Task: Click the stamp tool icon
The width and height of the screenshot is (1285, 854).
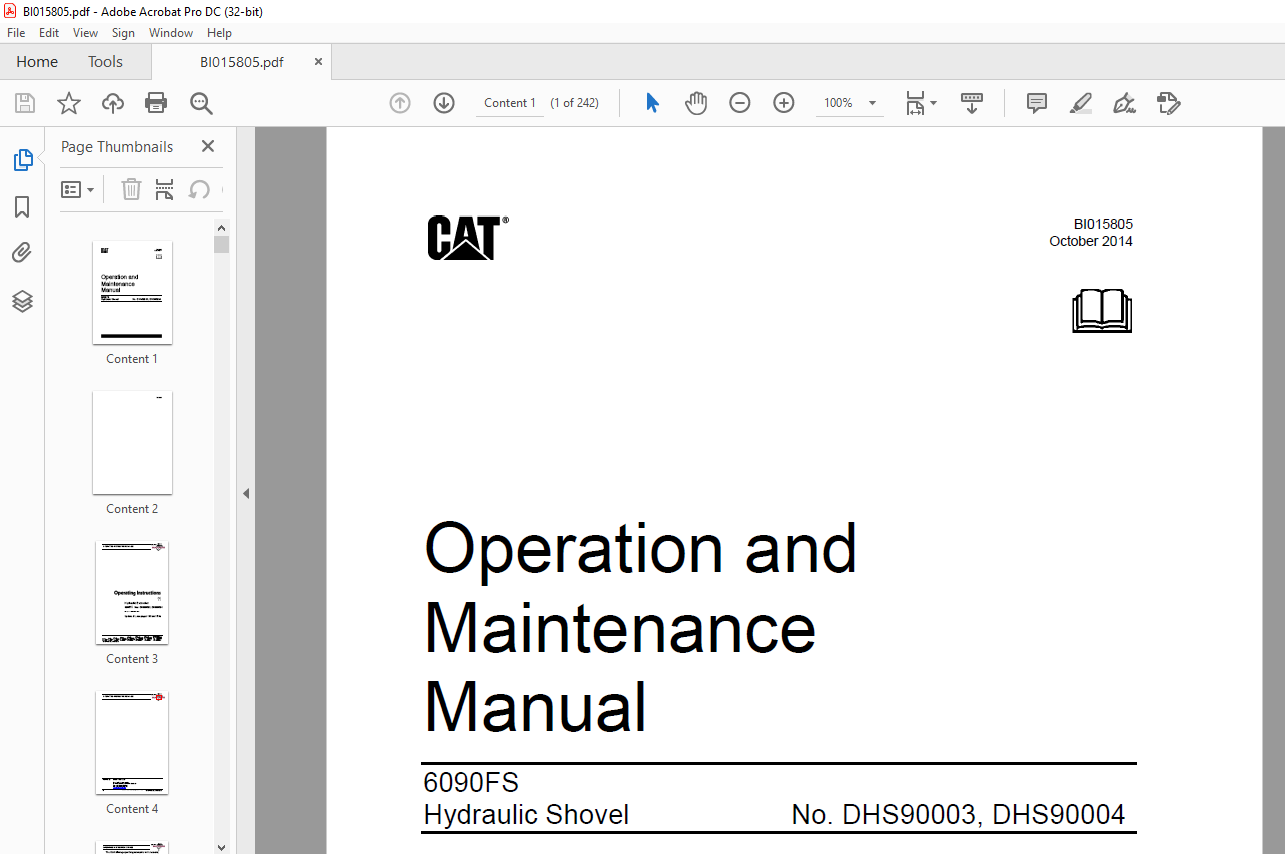Action: (1168, 103)
